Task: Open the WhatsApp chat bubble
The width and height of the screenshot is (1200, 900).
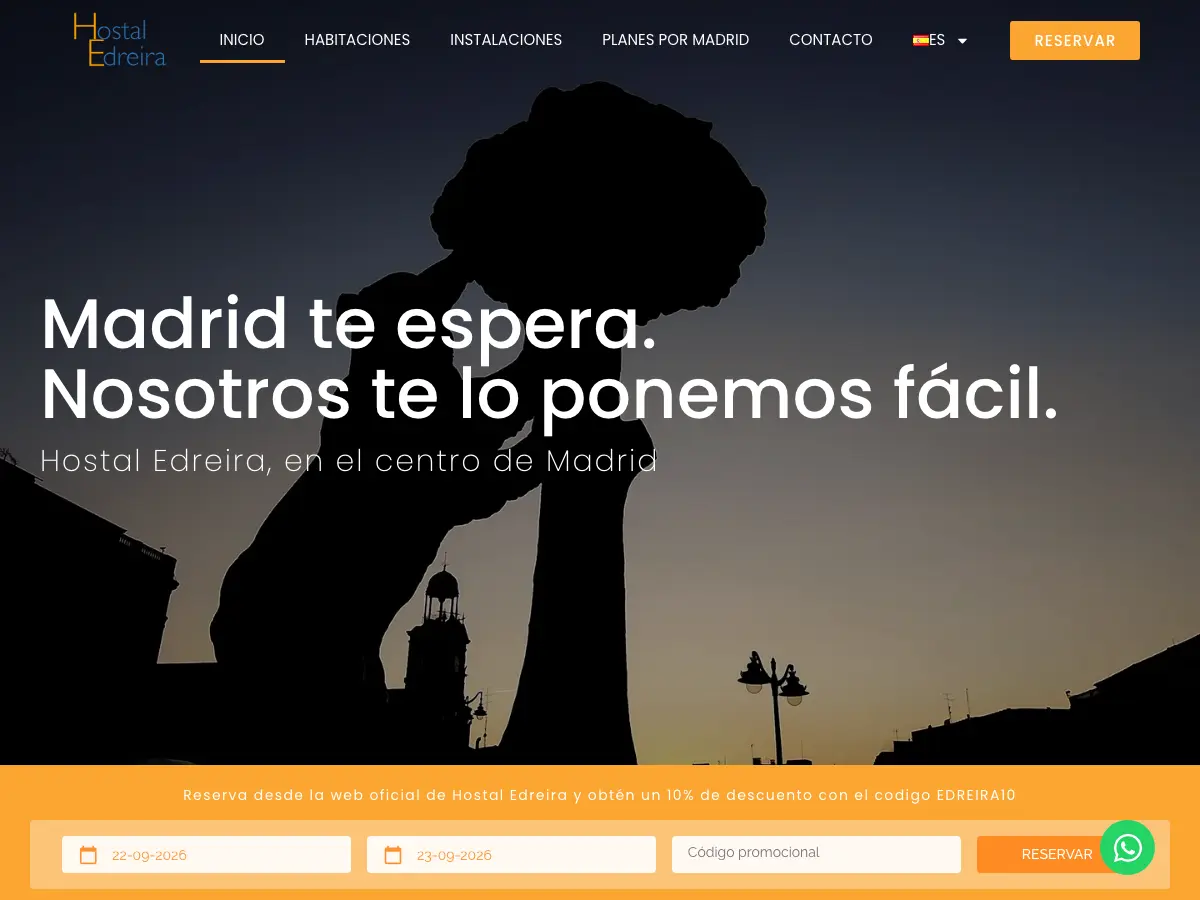Action: click(x=1127, y=848)
